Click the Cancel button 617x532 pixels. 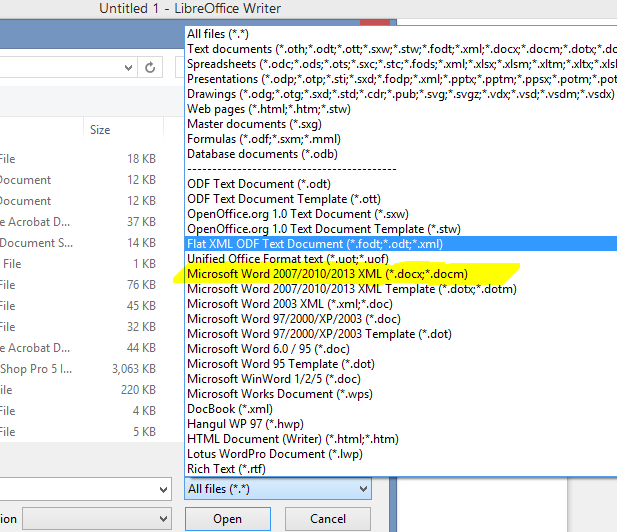(327, 519)
